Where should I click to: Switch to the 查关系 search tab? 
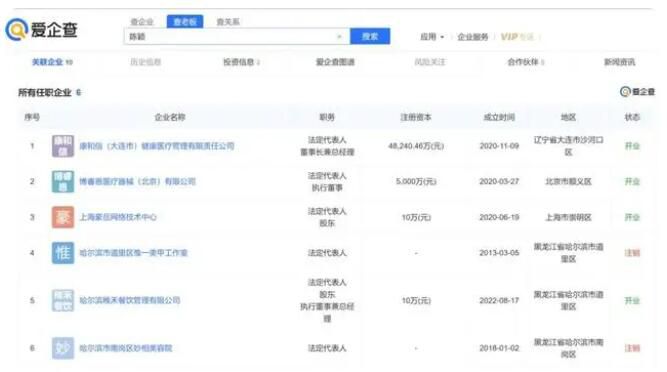tap(228, 22)
